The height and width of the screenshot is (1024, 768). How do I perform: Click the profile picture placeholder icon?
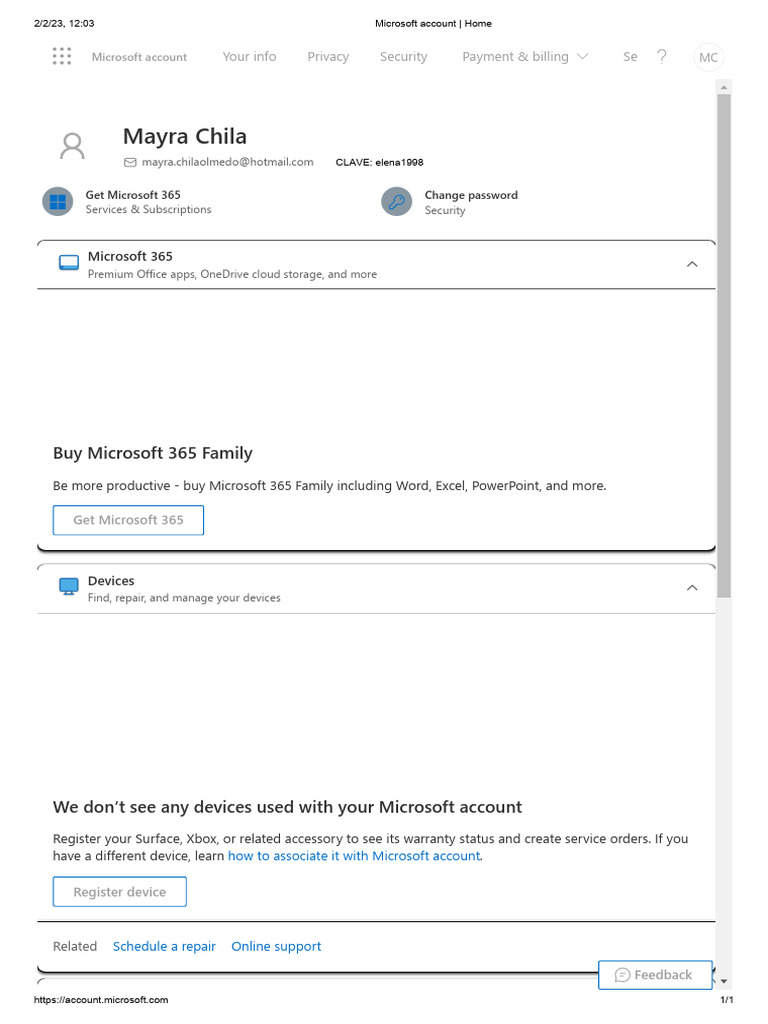coord(72,146)
